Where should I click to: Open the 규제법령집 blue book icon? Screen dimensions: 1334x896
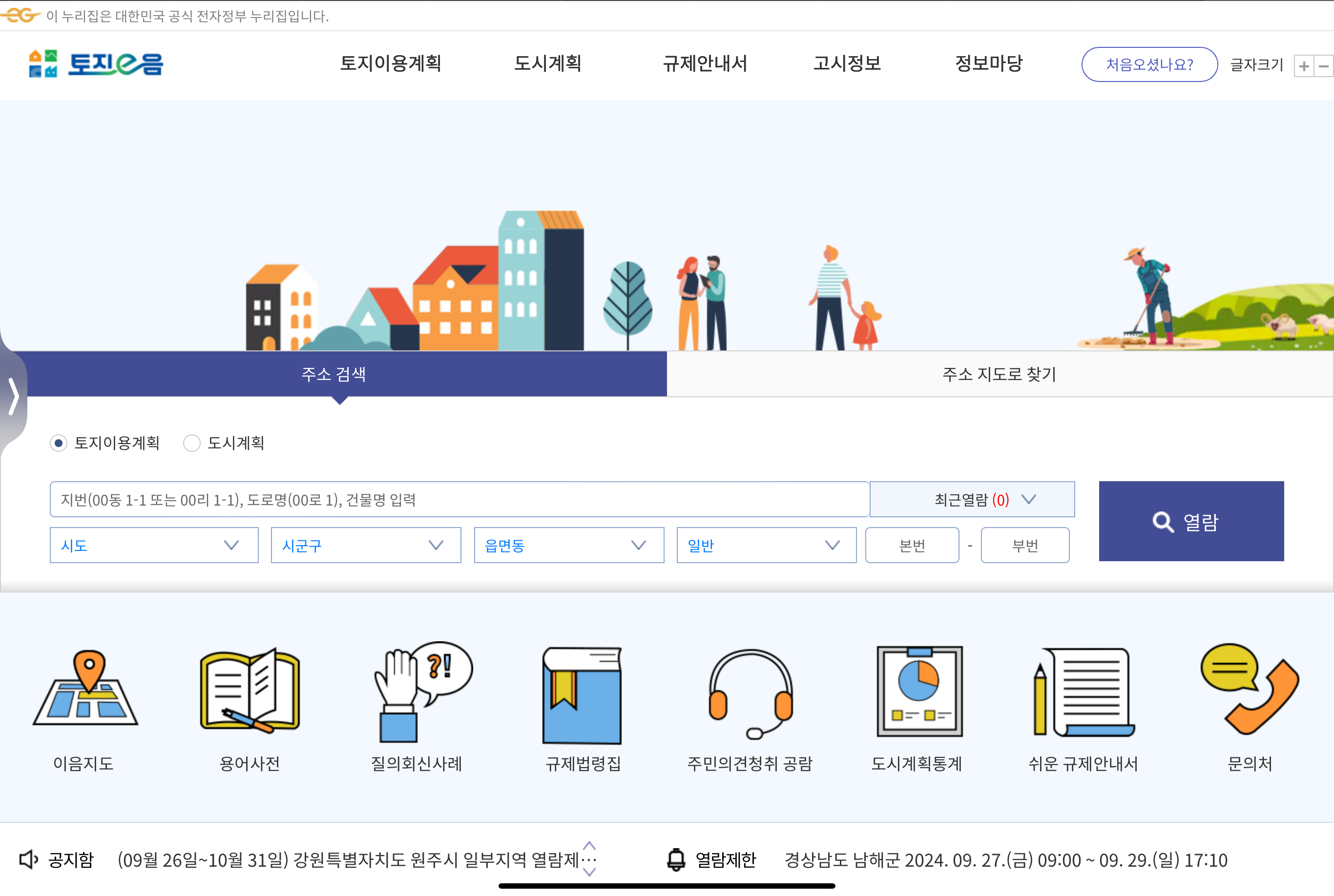(582, 694)
